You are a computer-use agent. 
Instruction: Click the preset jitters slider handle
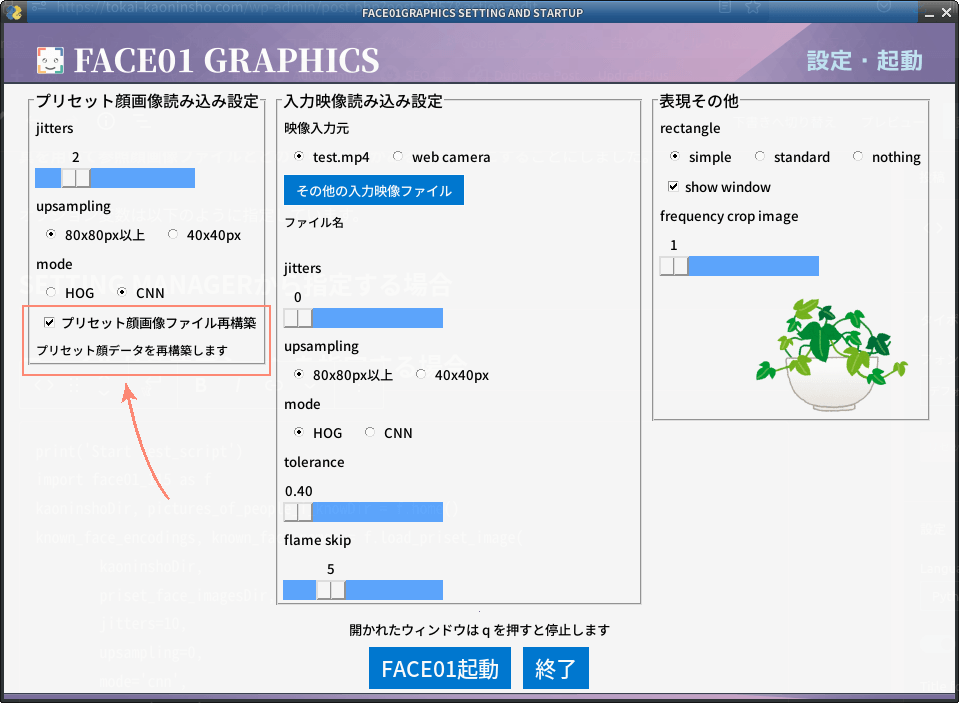pos(76,178)
